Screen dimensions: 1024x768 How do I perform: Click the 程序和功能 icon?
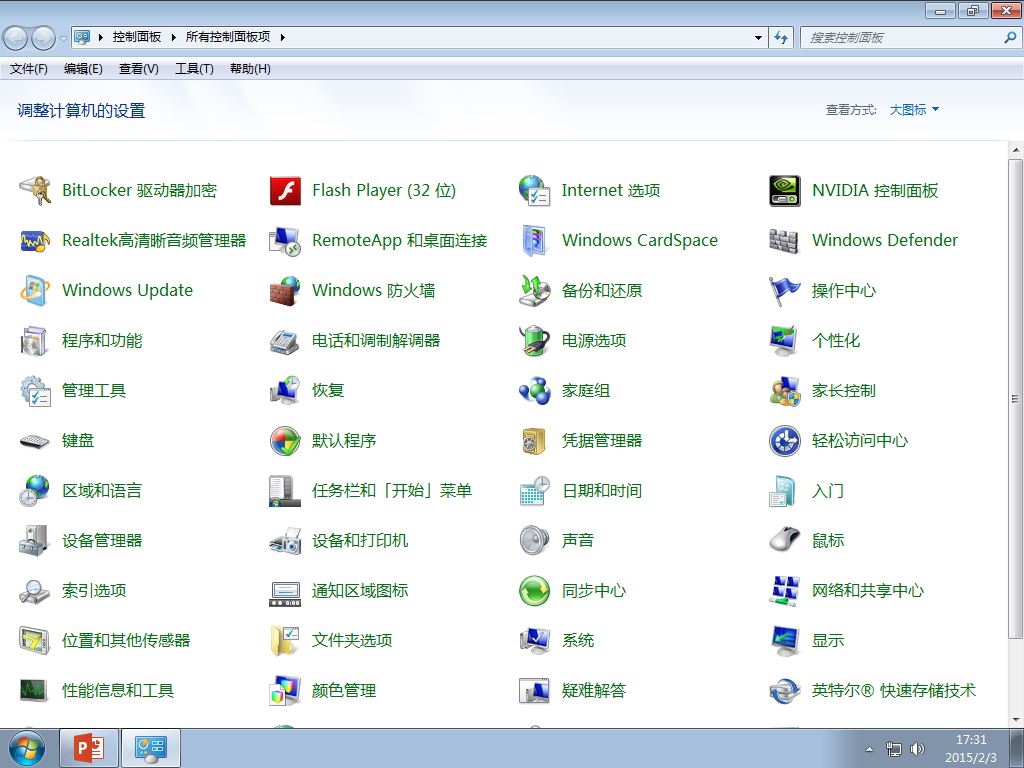pyautogui.click(x=35, y=341)
